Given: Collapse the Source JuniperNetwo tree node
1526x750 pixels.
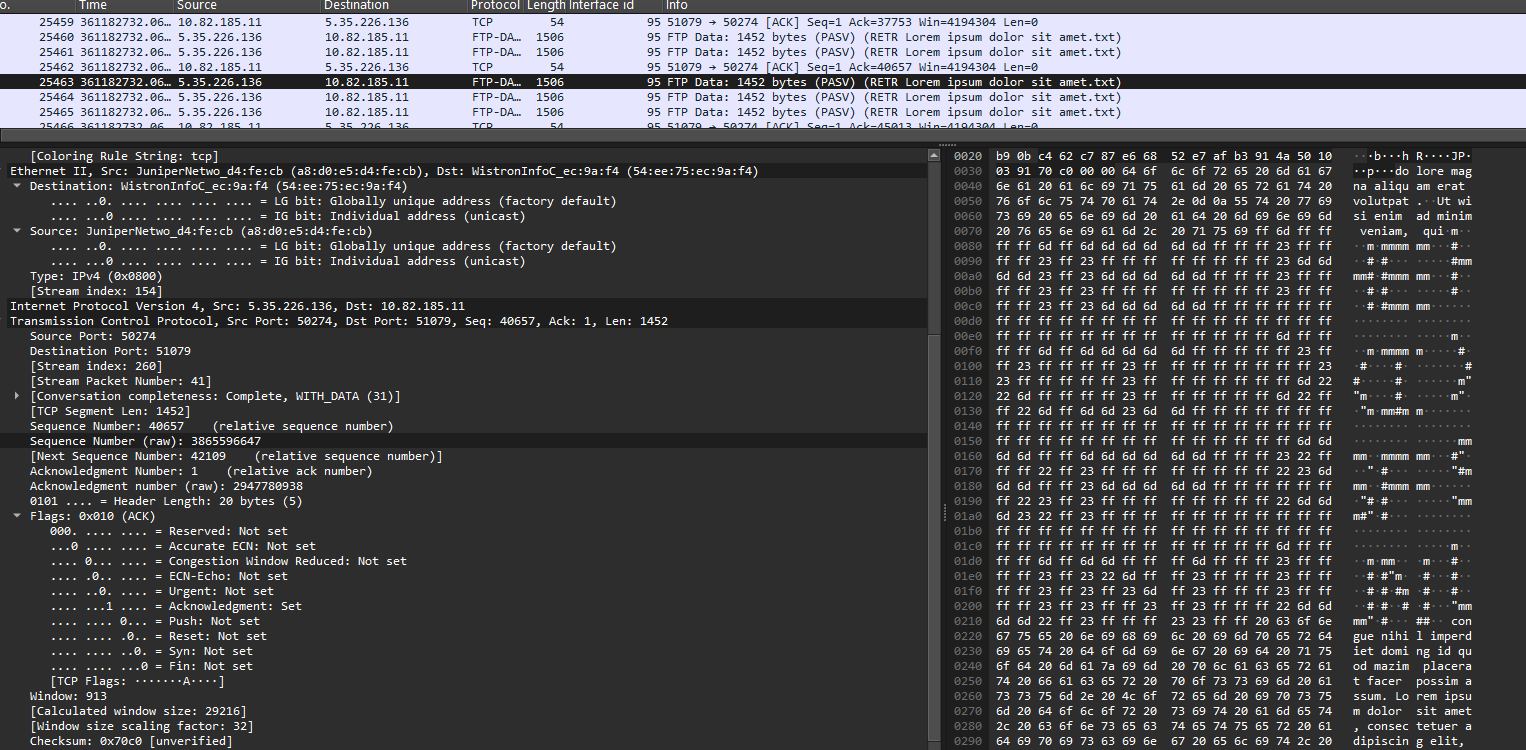Looking at the screenshot, I should click(x=18, y=231).
